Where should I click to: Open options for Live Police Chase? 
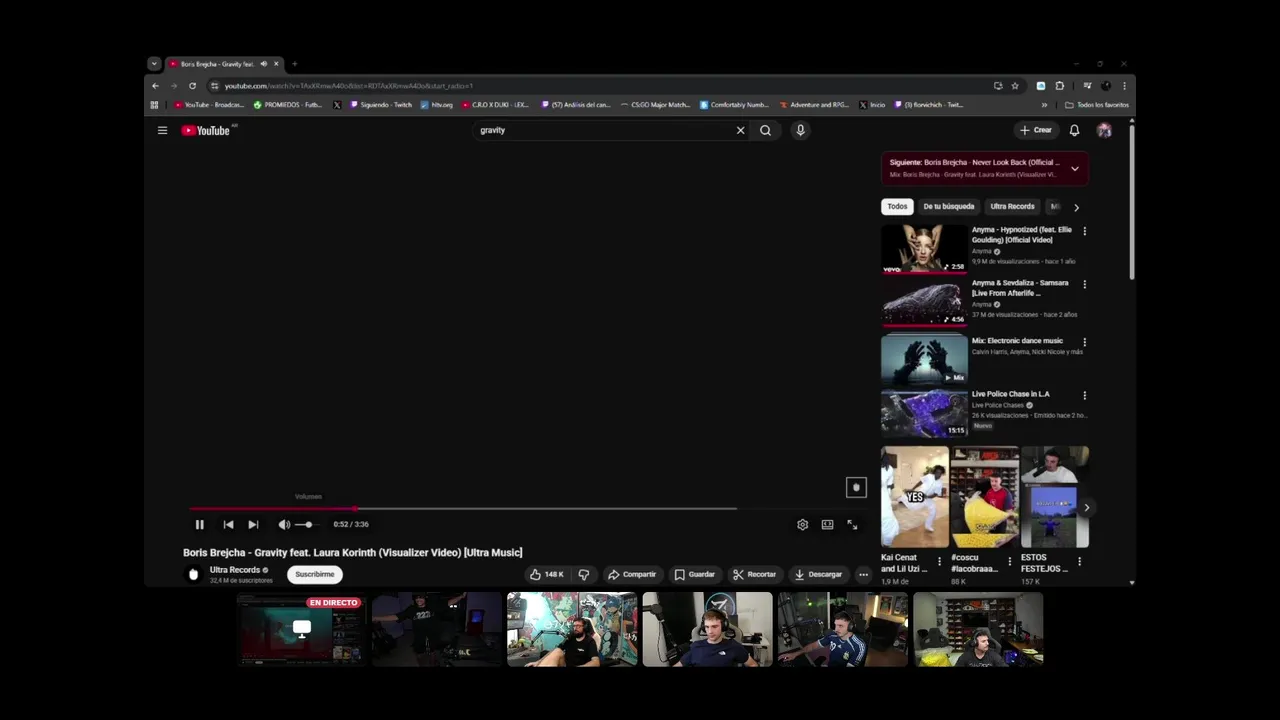1084,395
